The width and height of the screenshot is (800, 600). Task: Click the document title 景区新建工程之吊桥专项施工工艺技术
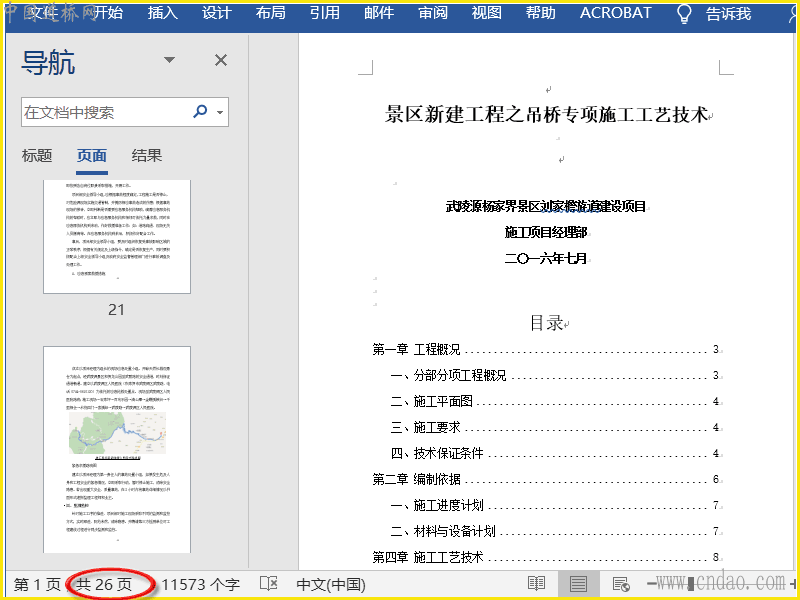546,114
